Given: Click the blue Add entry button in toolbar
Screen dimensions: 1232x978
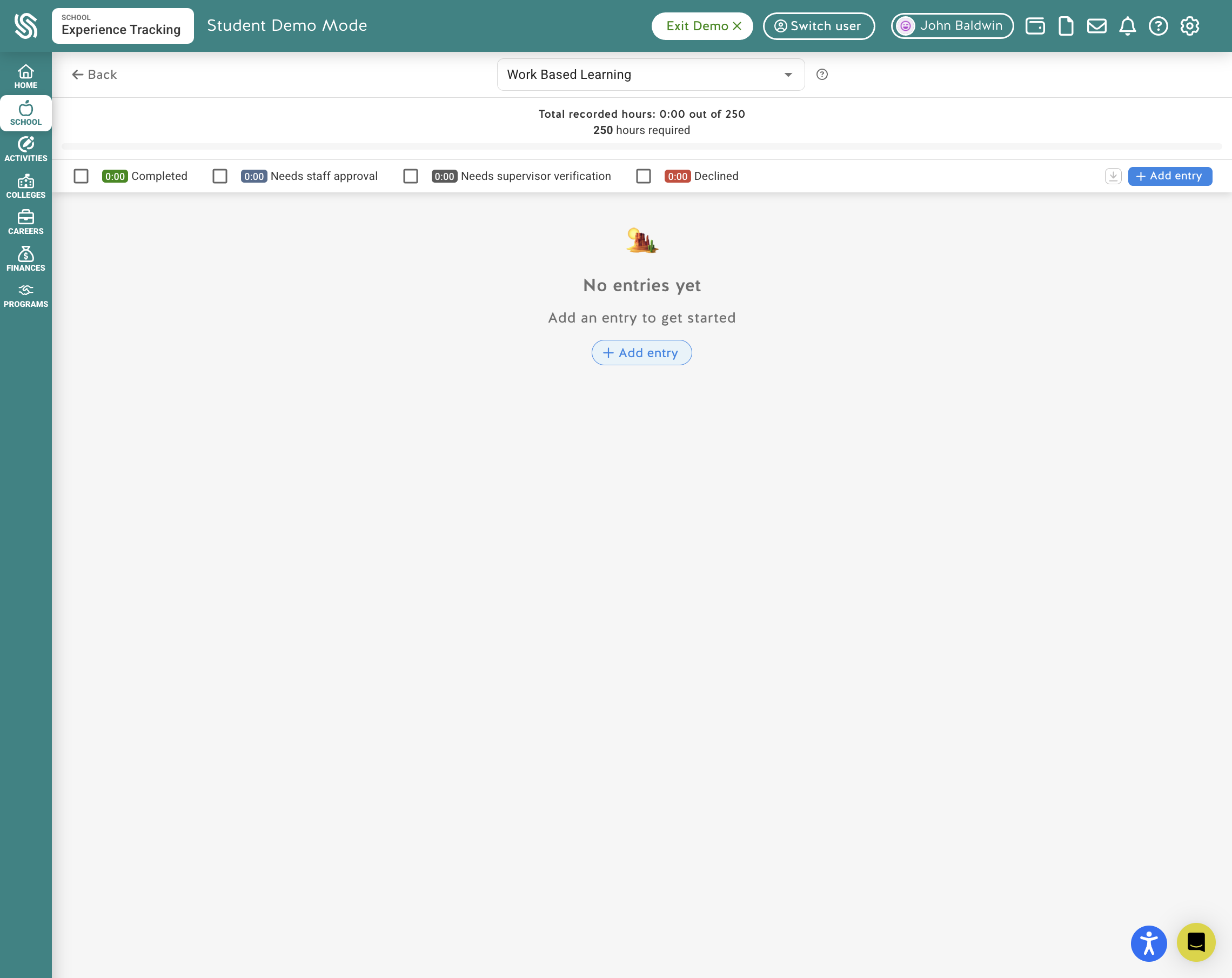Looking at the screenshot, I should point(1169,176).
